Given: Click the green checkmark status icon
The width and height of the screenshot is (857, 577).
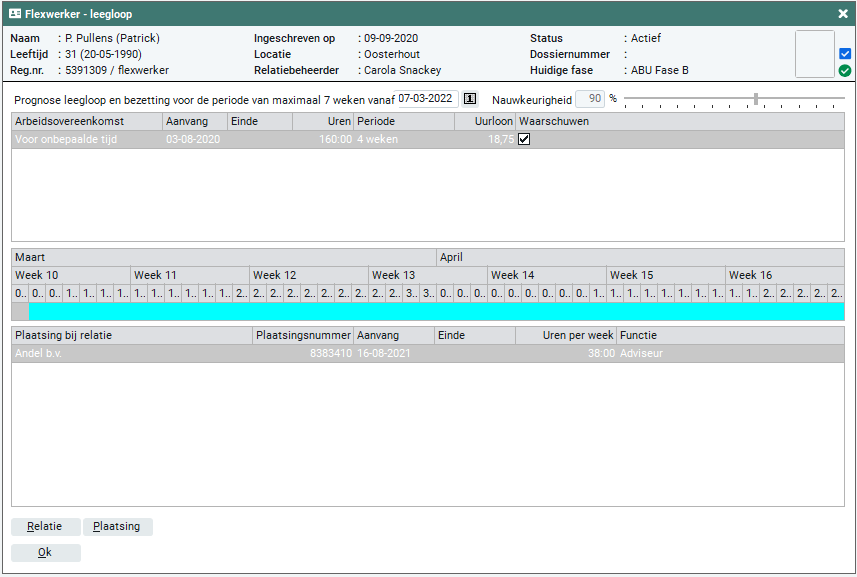Looking at the screenshot, I should point(845,71).
